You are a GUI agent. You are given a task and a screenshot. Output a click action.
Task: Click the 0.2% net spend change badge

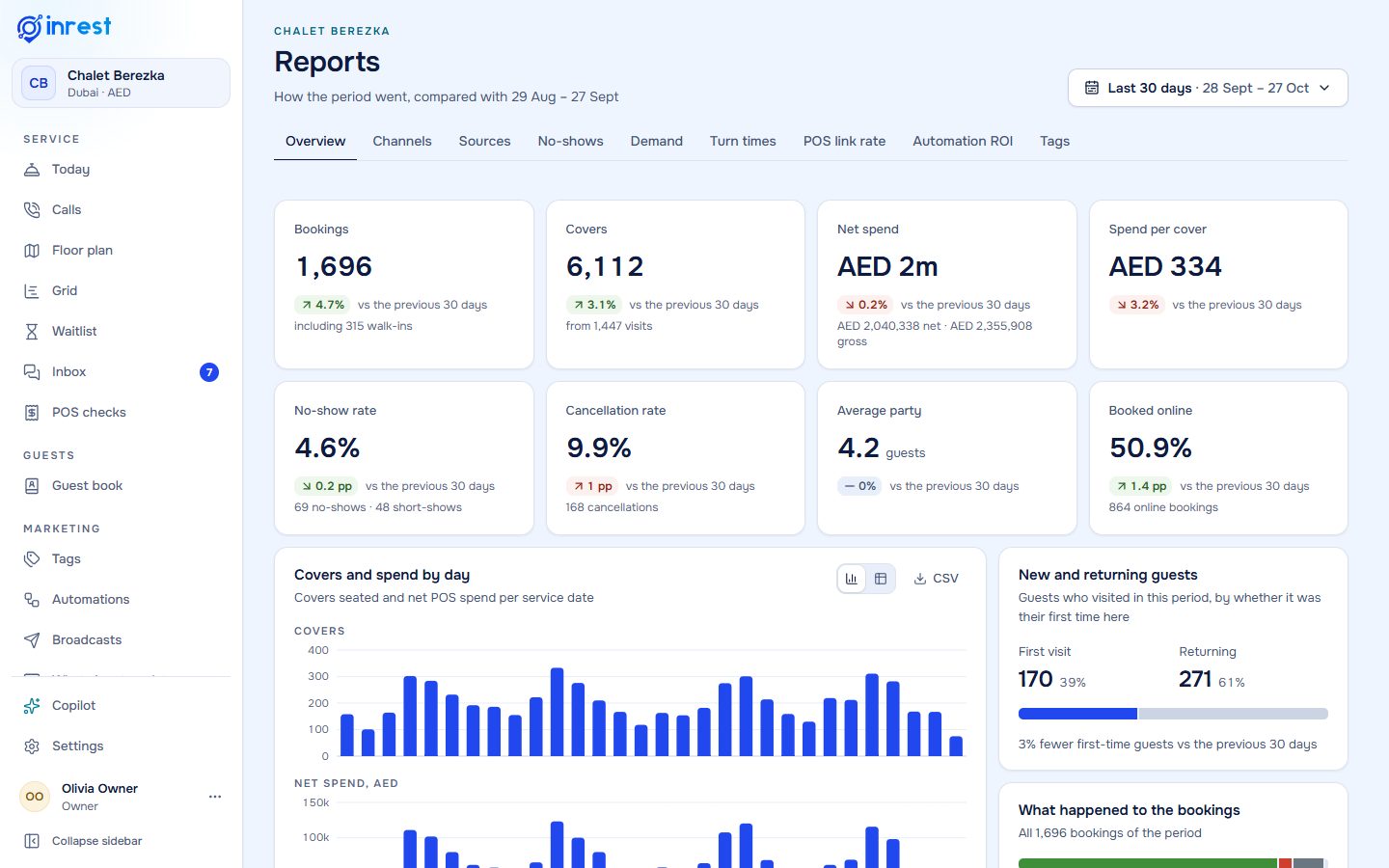point(865,305)
